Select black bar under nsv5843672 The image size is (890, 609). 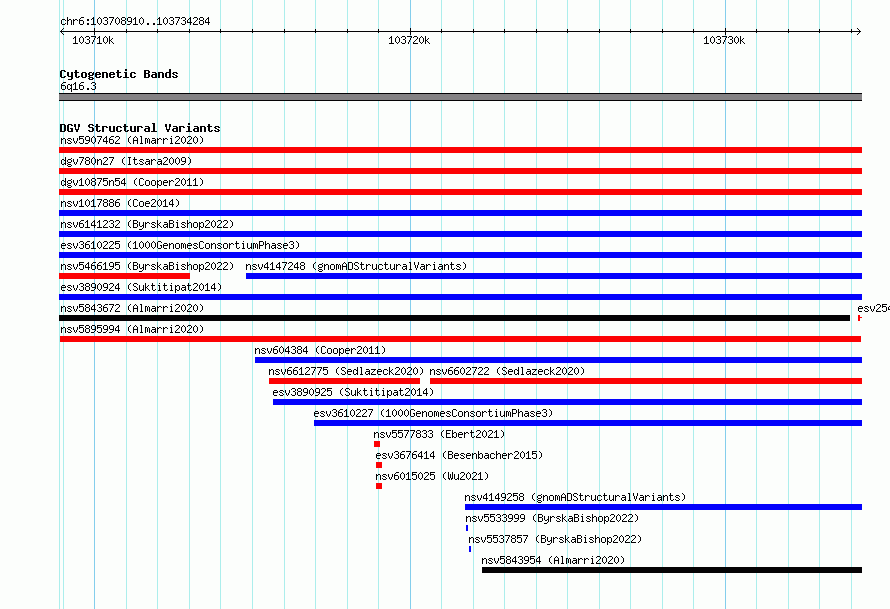click(455, 318)
